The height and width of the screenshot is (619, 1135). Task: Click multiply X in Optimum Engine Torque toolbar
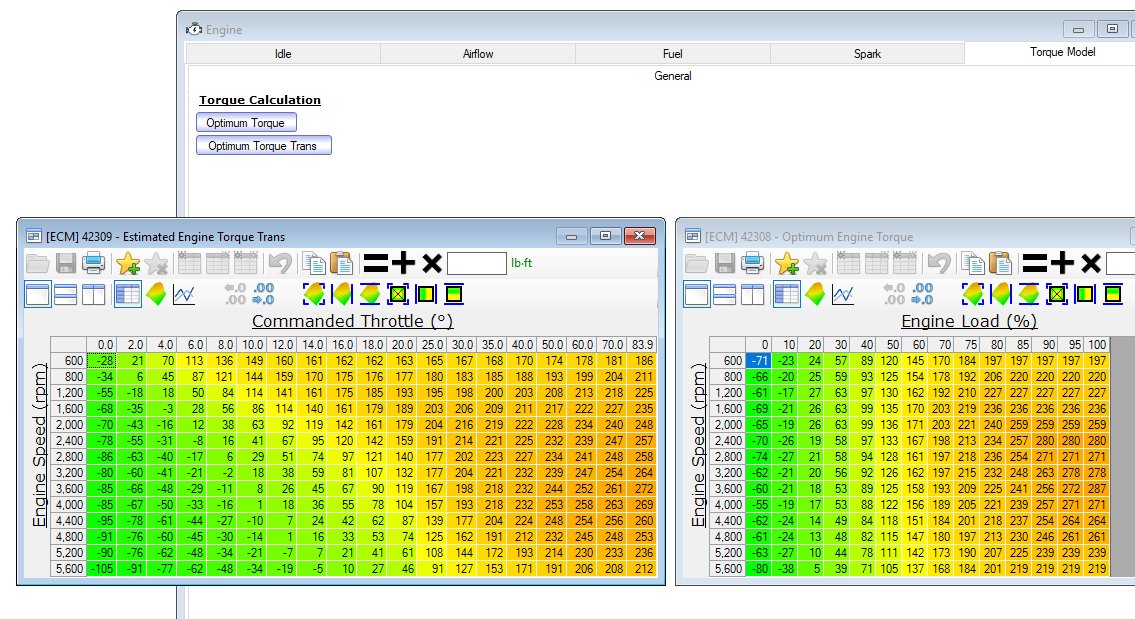coord(1091,263)
